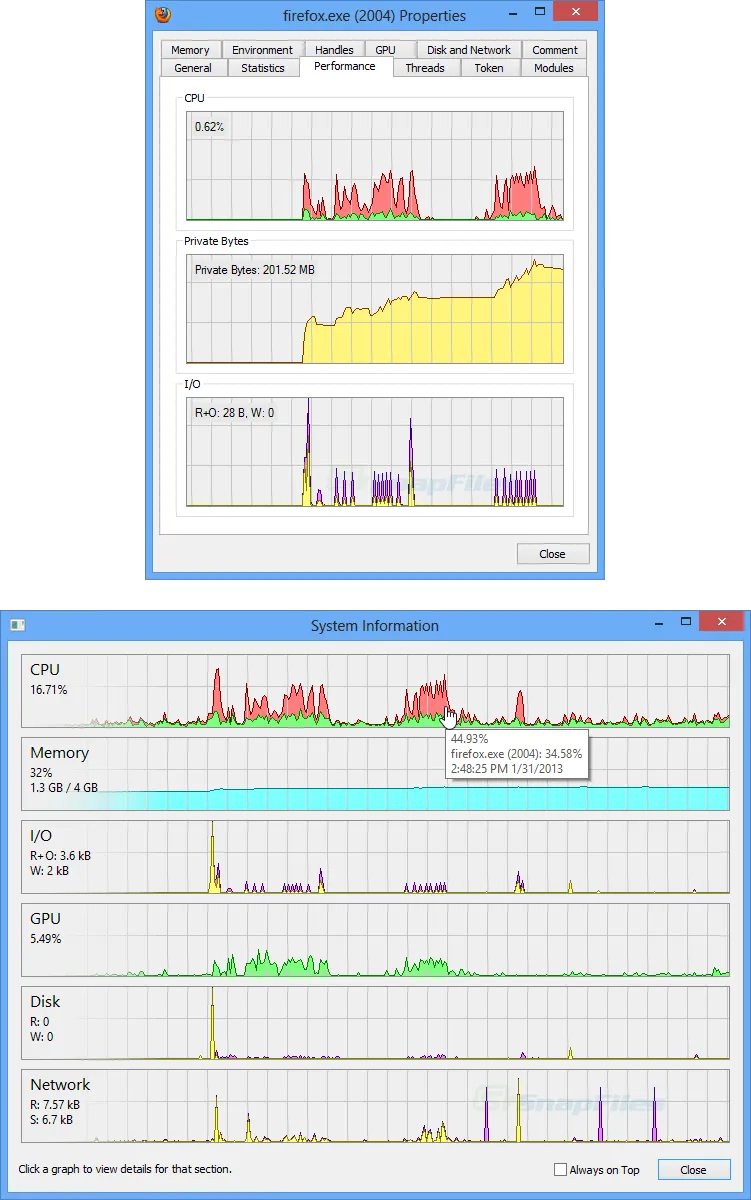Click the System Information window icon
The height and width of the screenshot is (1200, 751).
point(17,625)
